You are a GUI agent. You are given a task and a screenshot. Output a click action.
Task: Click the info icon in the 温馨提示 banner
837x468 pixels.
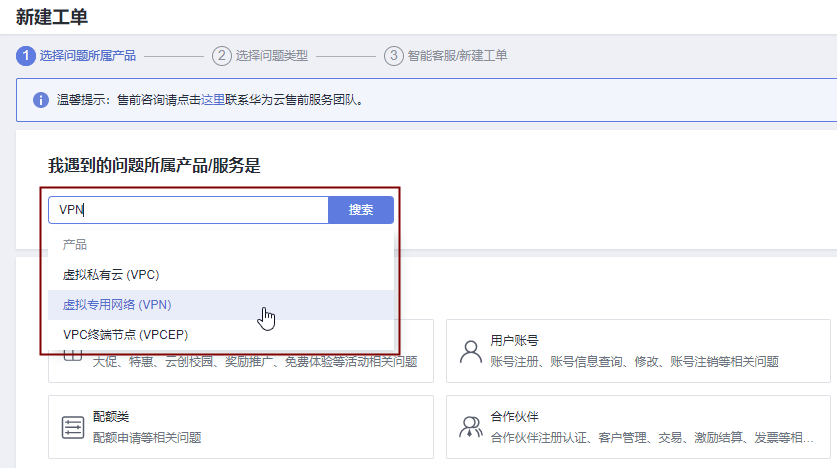41,100
